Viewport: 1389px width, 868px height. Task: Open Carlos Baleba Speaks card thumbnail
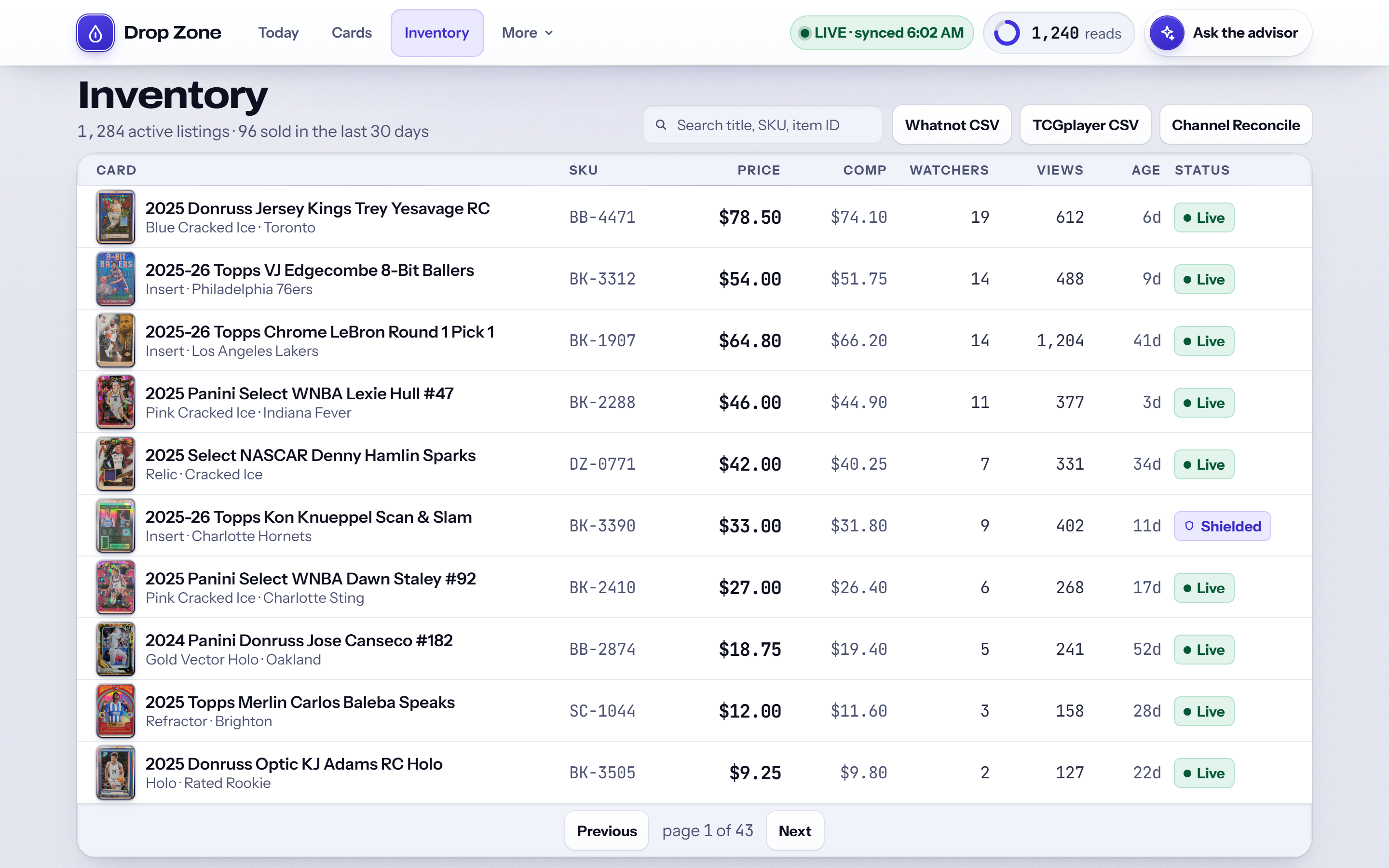116,711
